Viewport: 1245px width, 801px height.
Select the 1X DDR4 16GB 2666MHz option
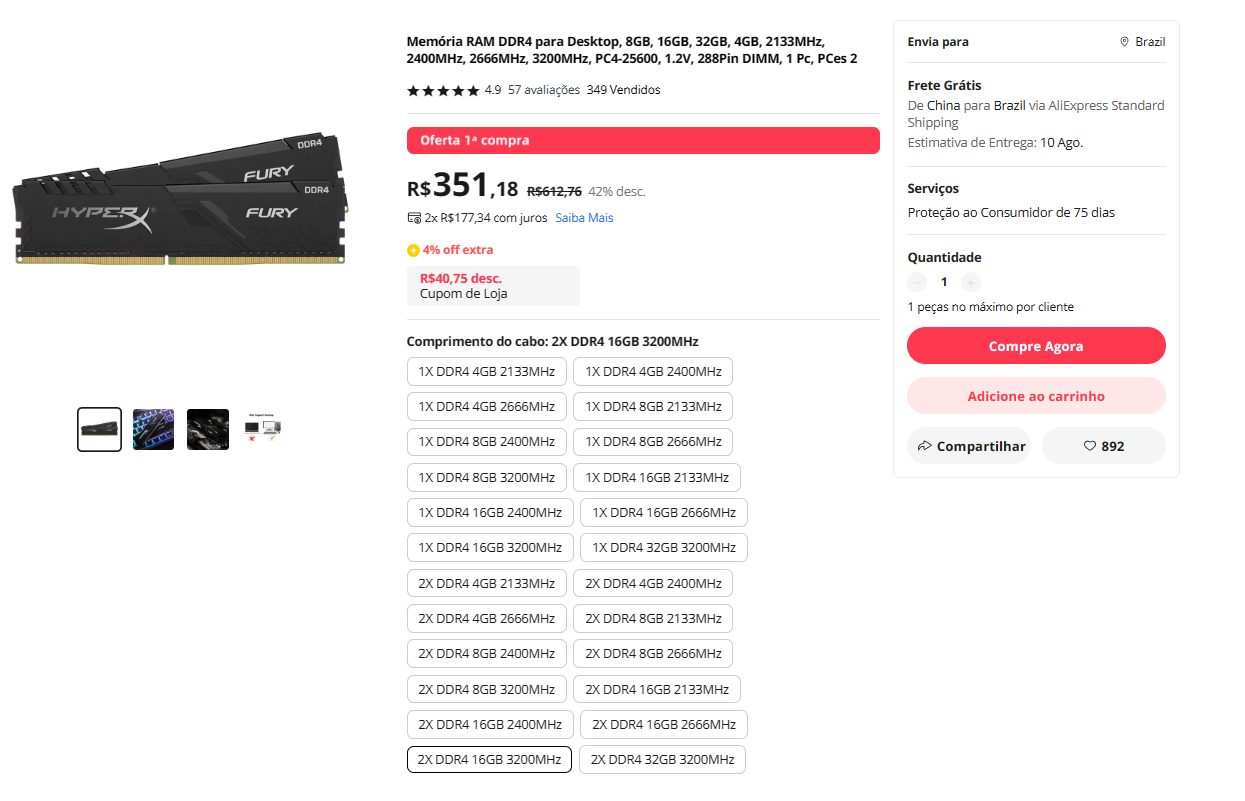point(664,512)
